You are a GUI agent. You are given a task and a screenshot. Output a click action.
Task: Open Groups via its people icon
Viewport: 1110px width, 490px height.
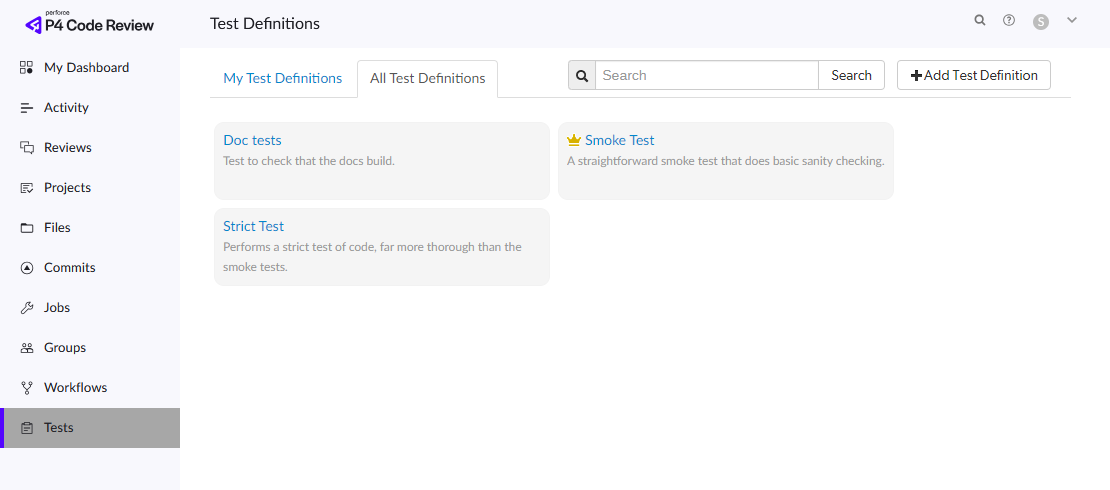coord(27,348)
